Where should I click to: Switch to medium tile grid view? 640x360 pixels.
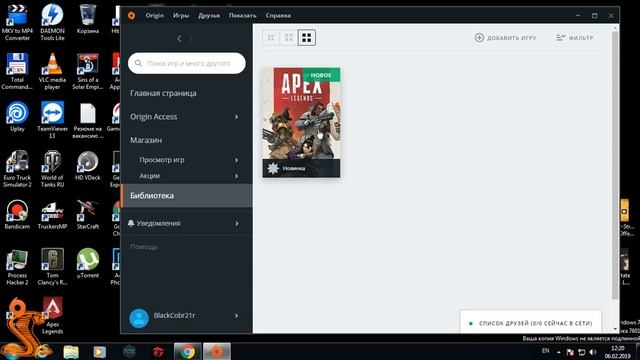point(289,38)
